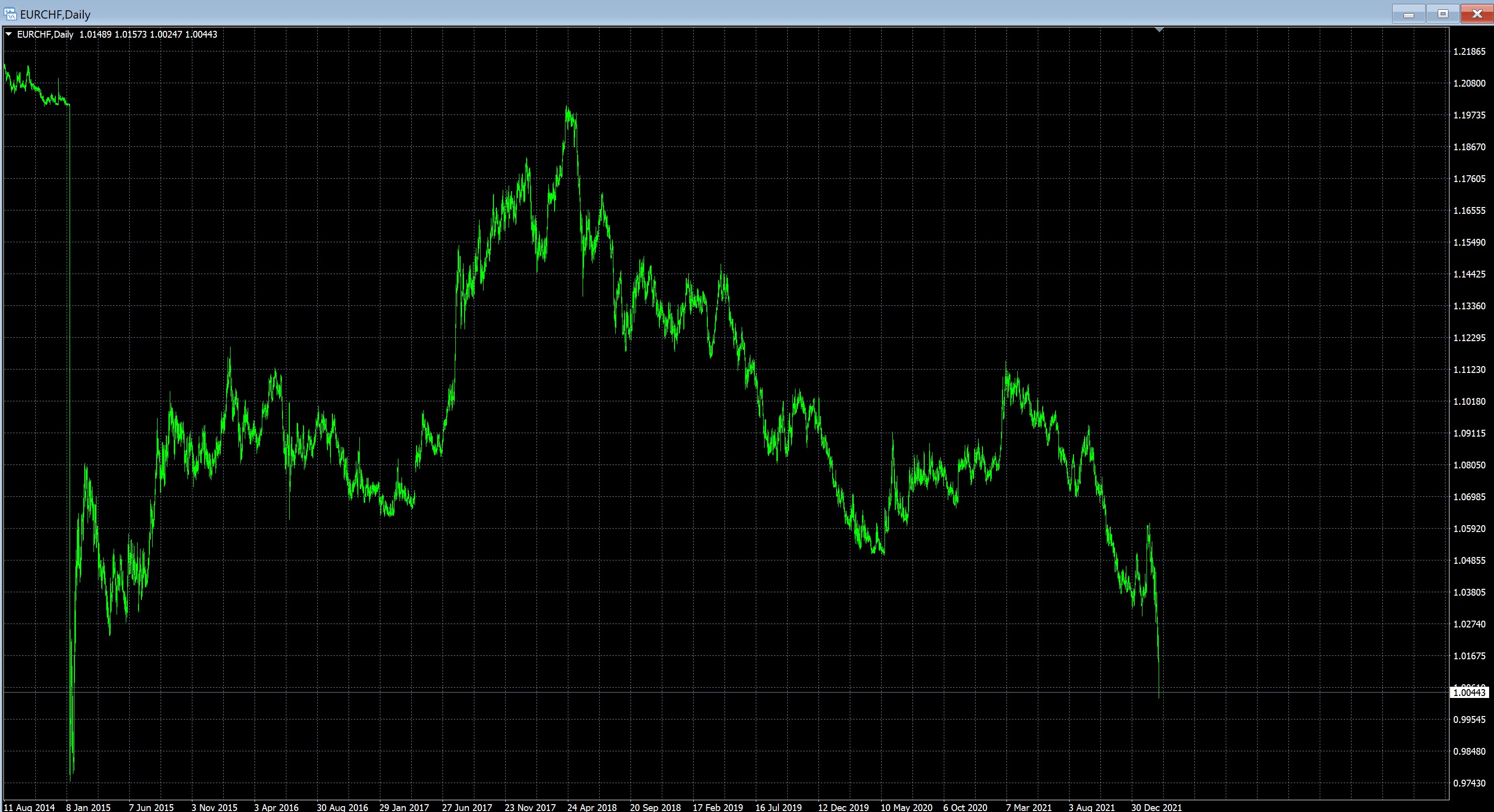
Task: Click the 10 May 2020 date label
Action: 906,807
